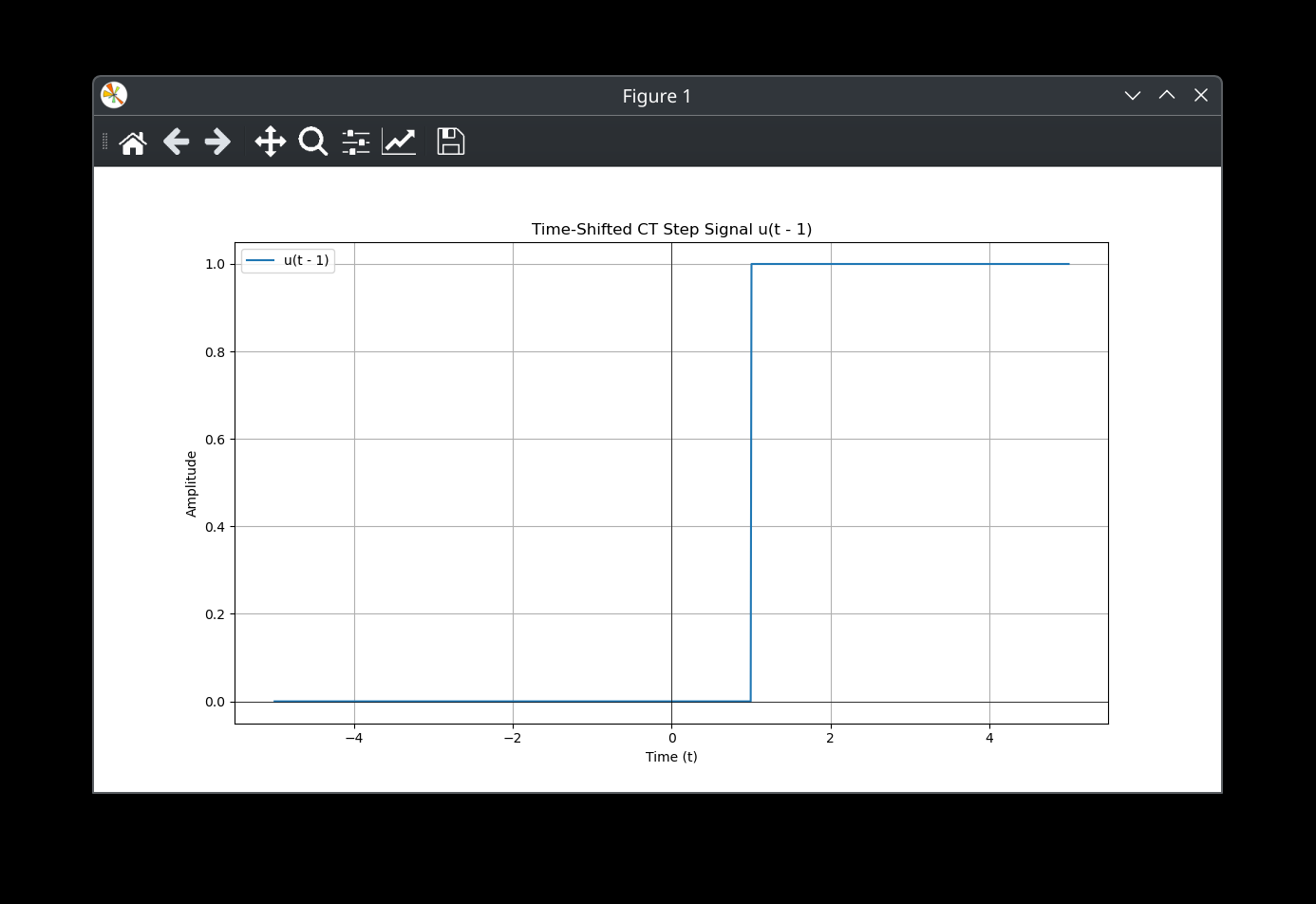Screen dimensions: 1316x904
Task: Minimize the Figure 1 window
Action: tap(1132, 95)
